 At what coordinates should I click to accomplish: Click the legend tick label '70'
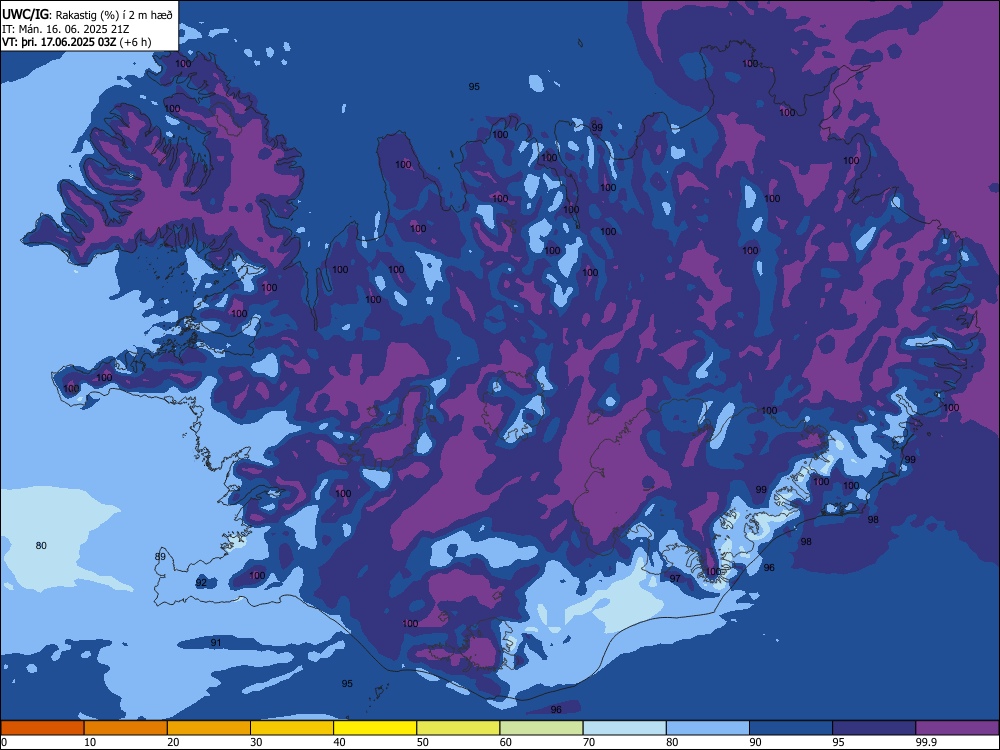[x=589, y=742]
